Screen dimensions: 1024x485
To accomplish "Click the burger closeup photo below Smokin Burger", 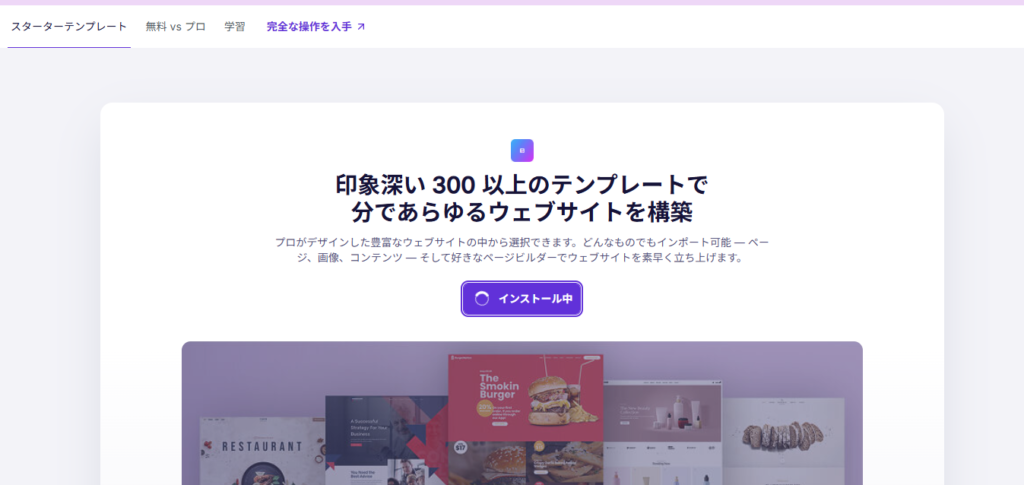I will click(487, 463).
